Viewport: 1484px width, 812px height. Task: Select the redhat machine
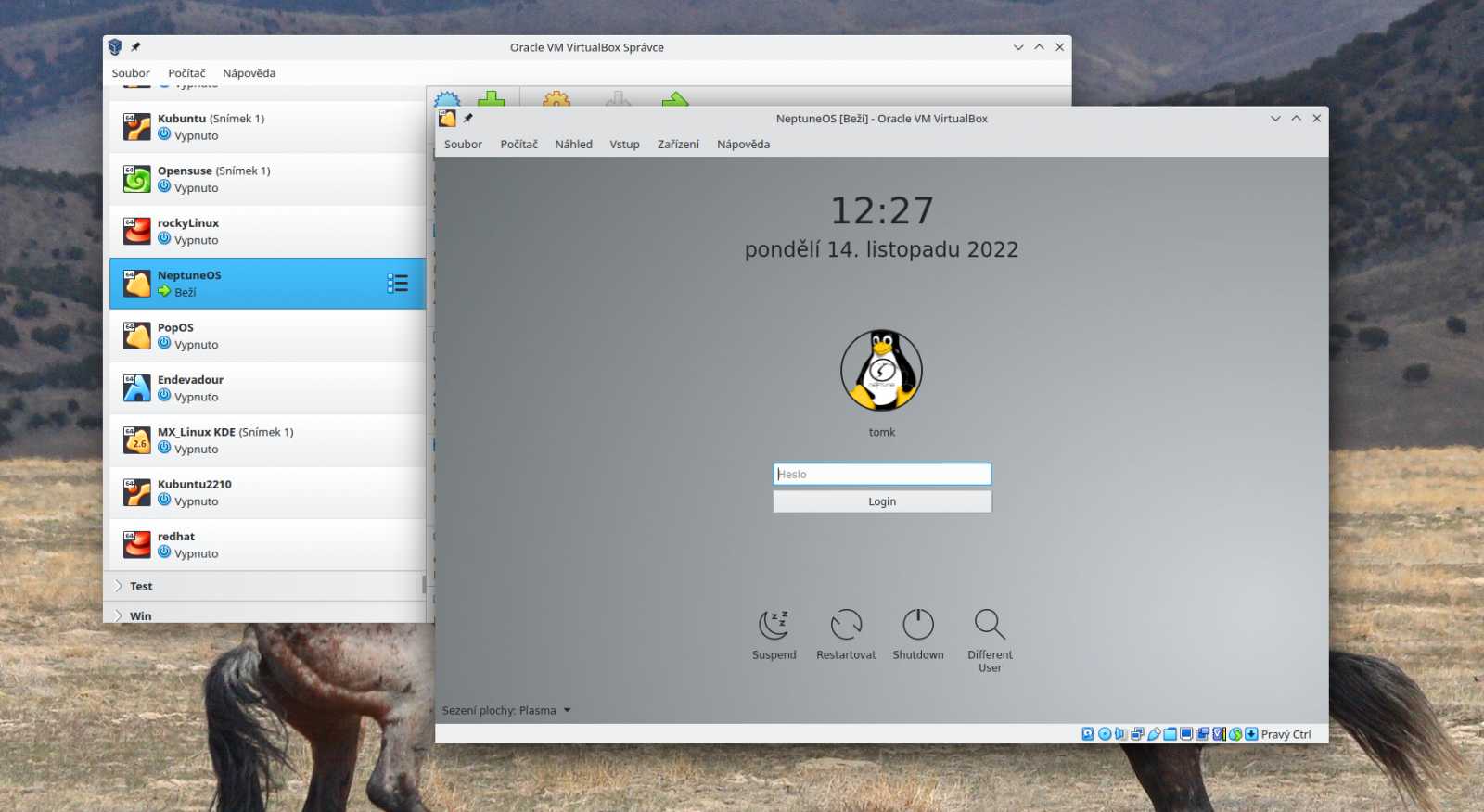pyautogui.click(x=267, y=544)
